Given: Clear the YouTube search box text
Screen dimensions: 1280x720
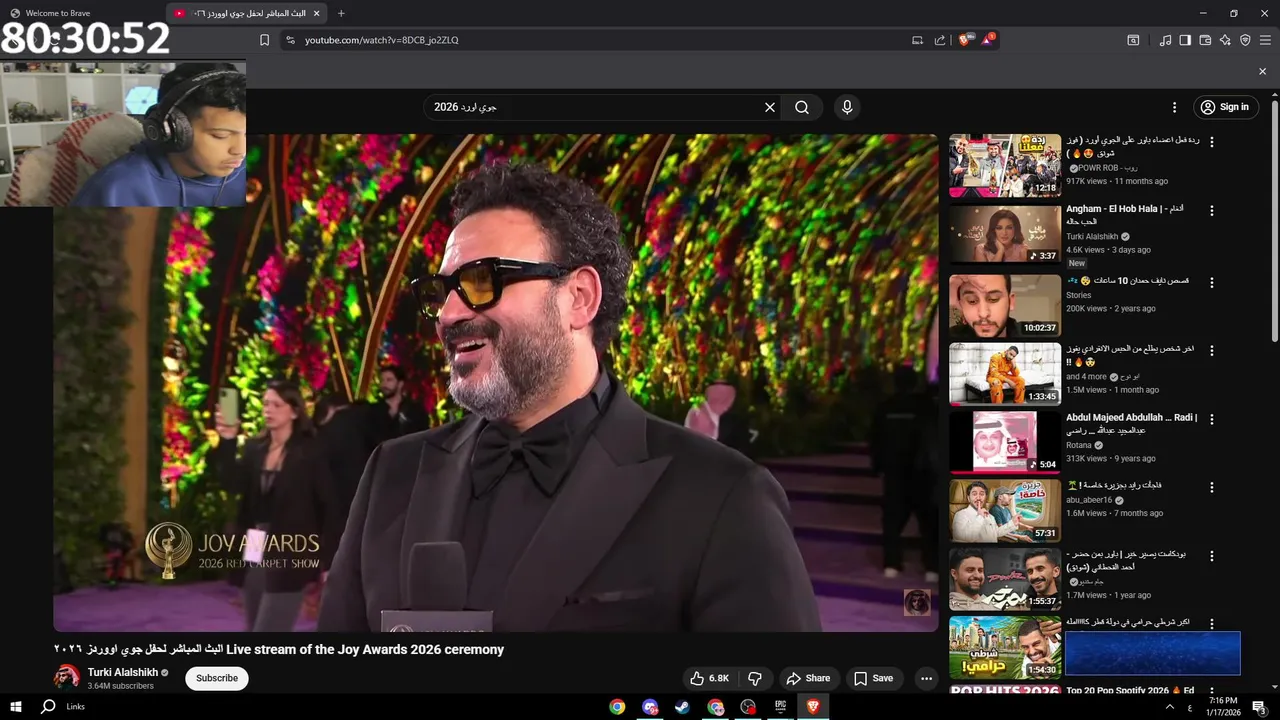Looking at the screenshot, I should [x=770, y=107].
